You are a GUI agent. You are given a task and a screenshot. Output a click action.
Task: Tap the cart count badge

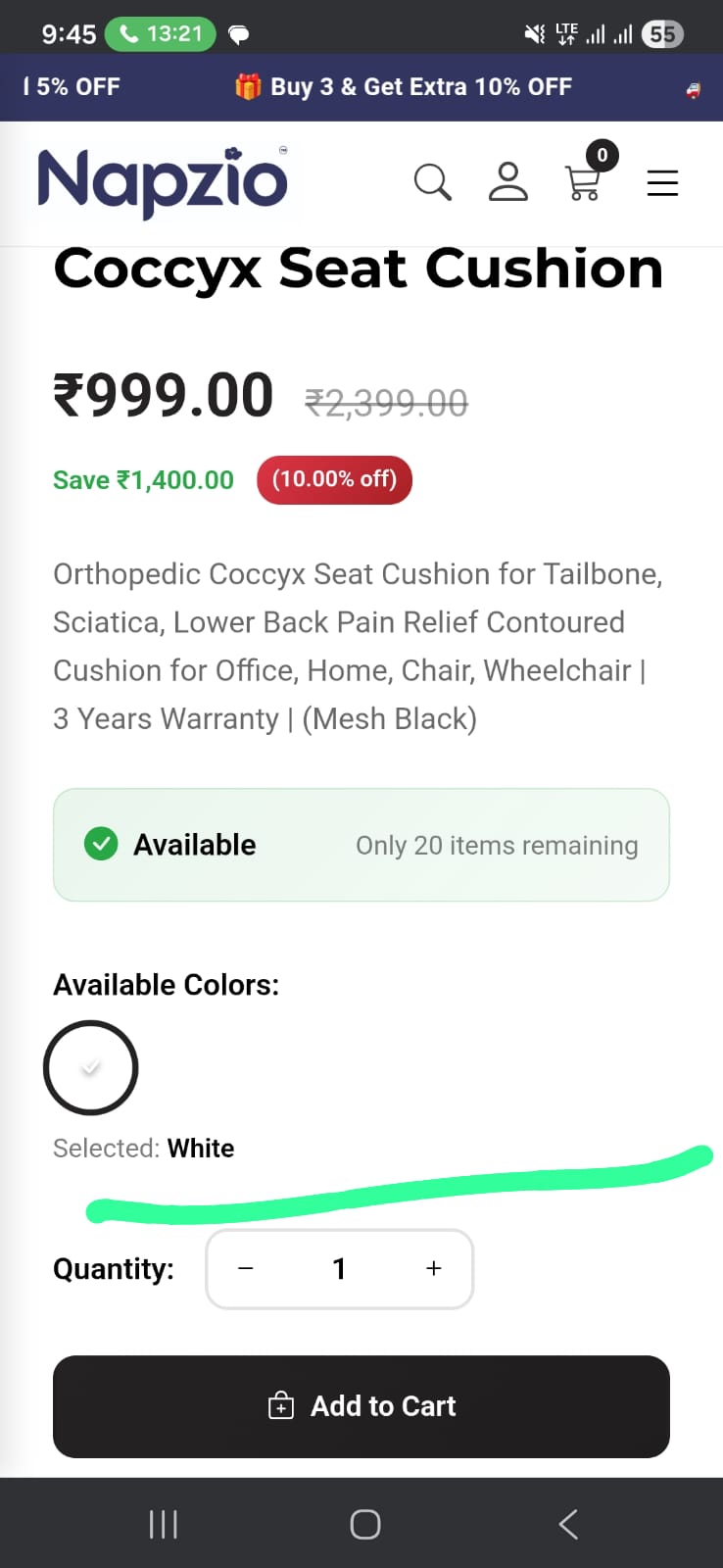pyautogui.click(x=602, y=155)
